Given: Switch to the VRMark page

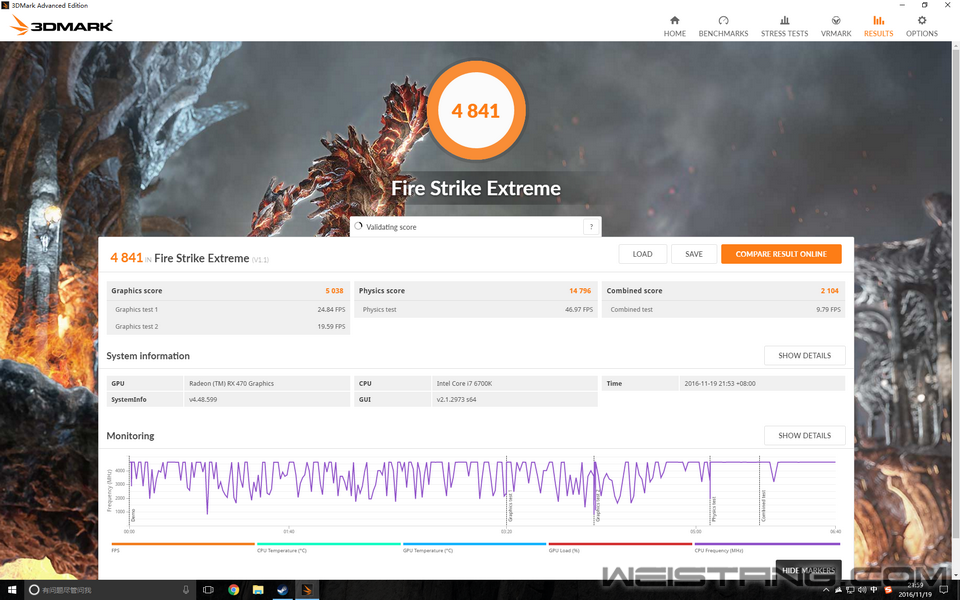Looking at the screenshot, I should coord(836,26).
